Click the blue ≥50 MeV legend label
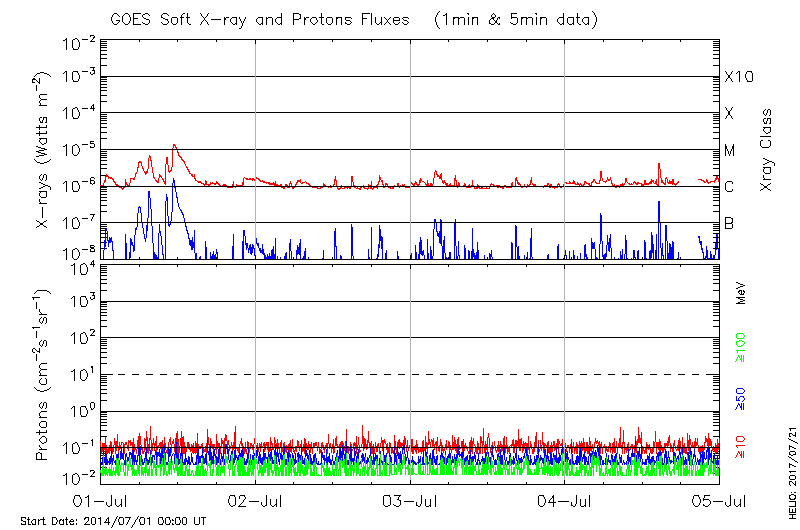 tap(741, 399)
